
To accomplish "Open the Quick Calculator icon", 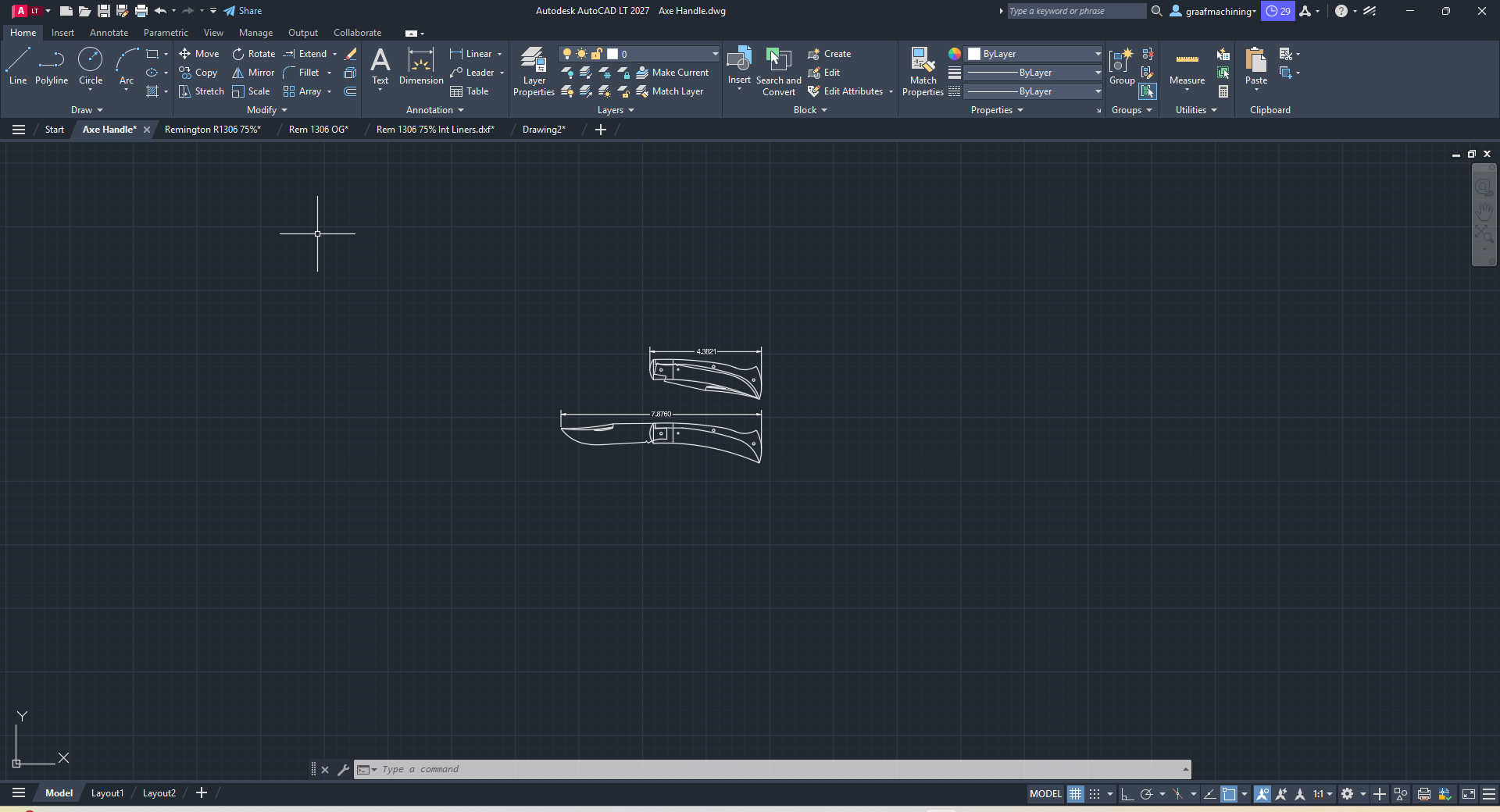I will pyautogui.click(x=1223, y=91).
